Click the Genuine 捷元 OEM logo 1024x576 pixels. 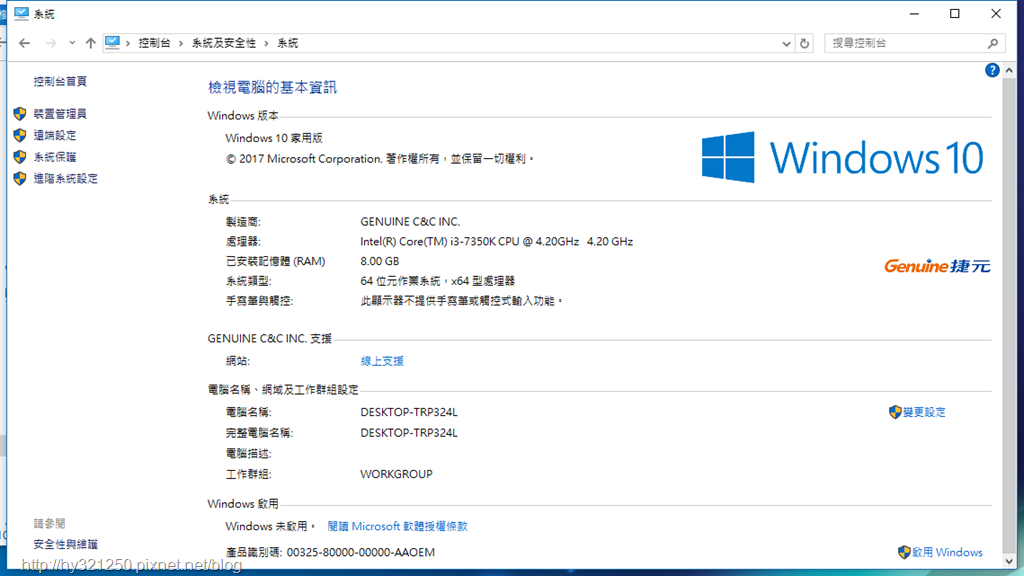tap(937, 266)
